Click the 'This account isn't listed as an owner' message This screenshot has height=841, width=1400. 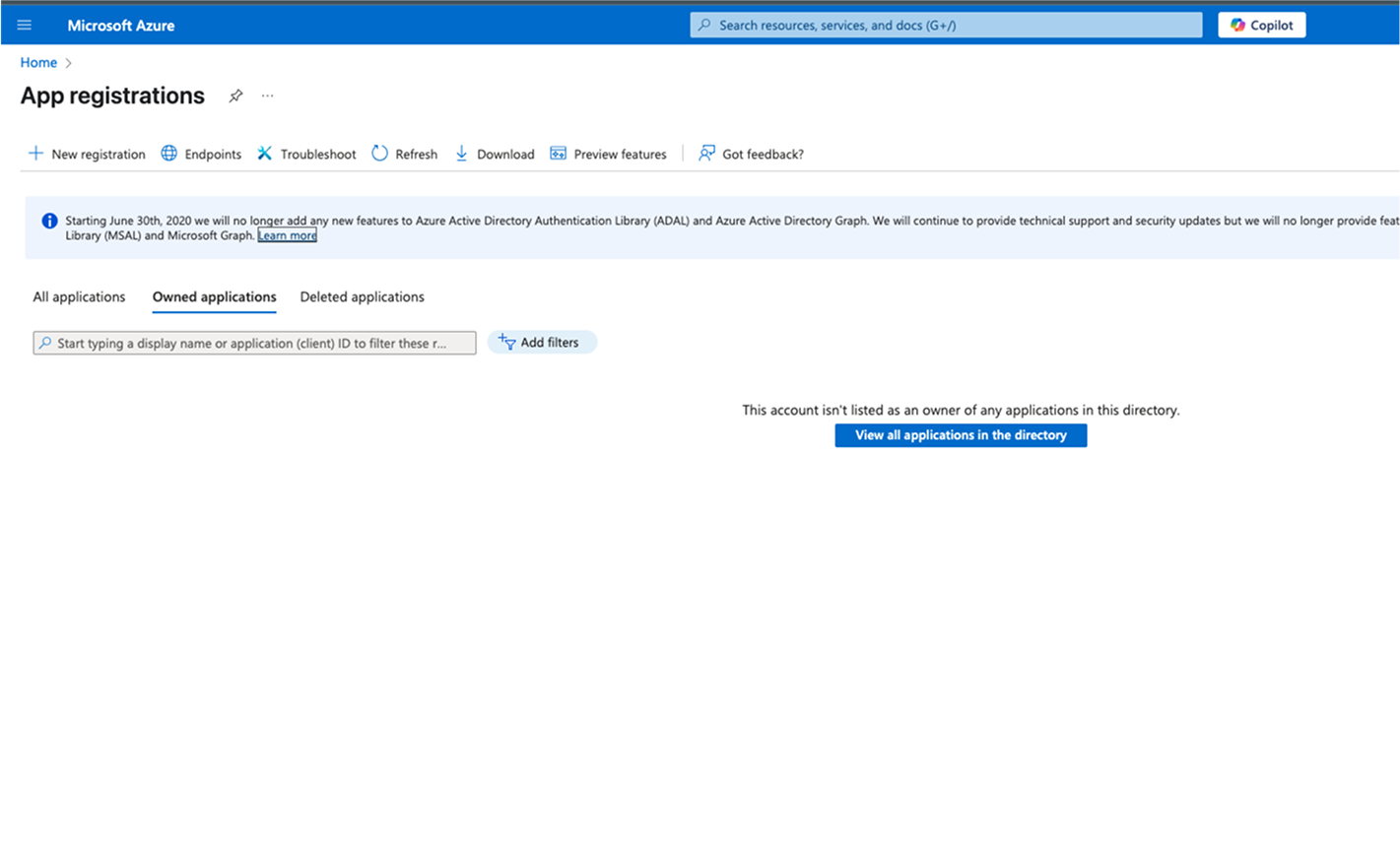[x=961, y=410]
